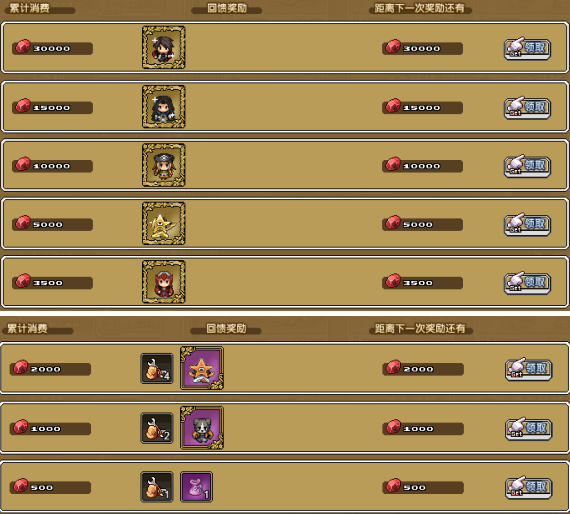Open the meat item with quantity 2
Screen dimensions: 570x514
pyautogui.click(x=157, y=428)
